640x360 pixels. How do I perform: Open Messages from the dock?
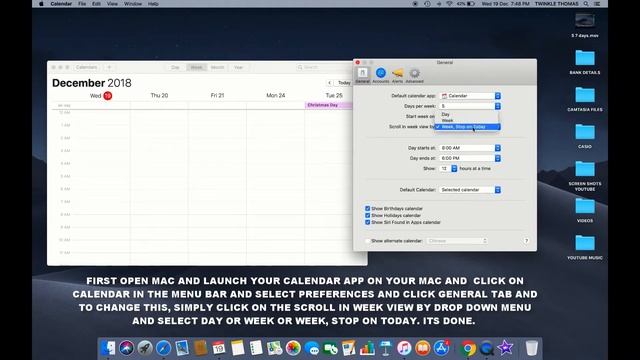click(312, 348)
